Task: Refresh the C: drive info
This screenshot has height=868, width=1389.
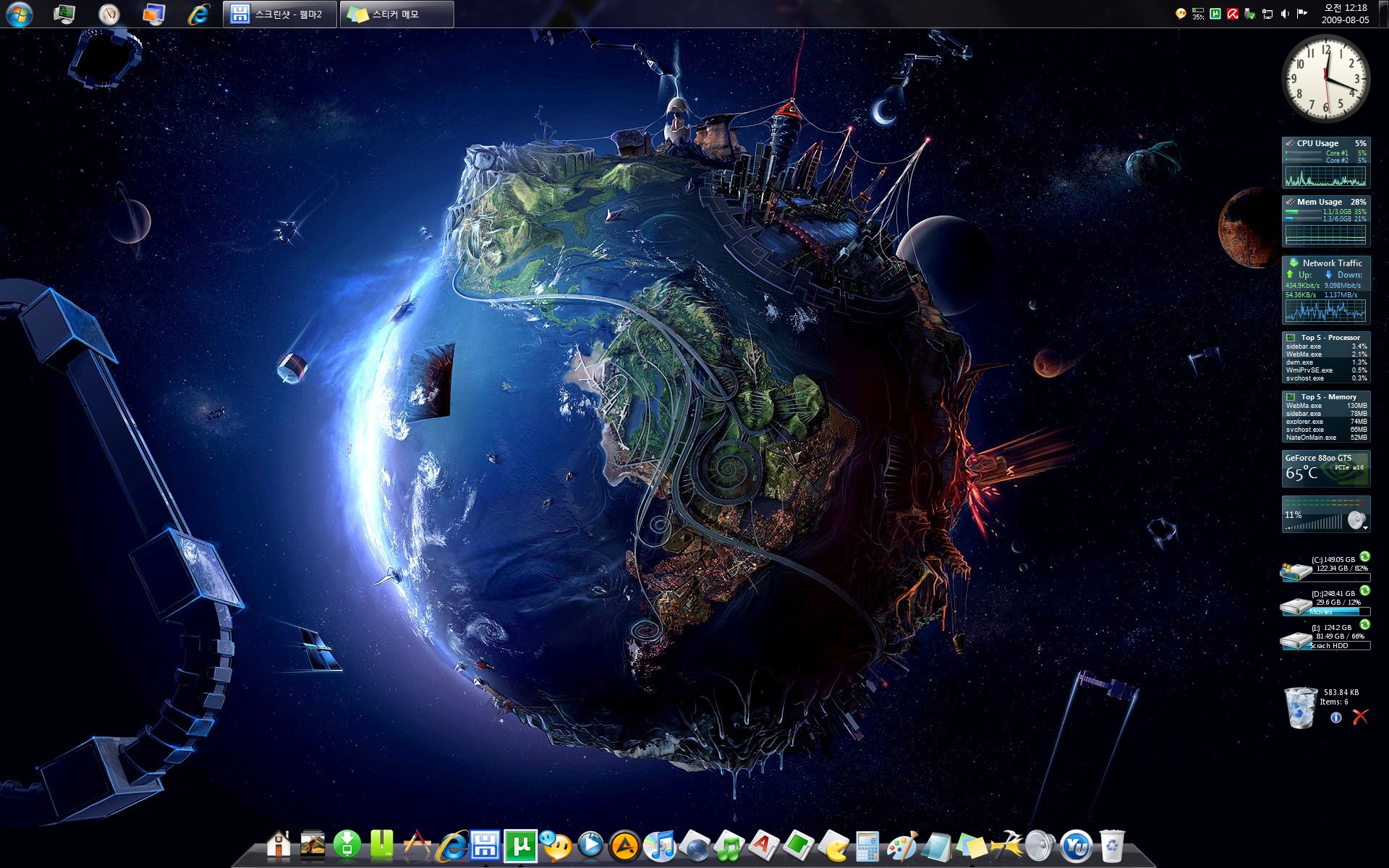Action: (x=1364, y=556)
